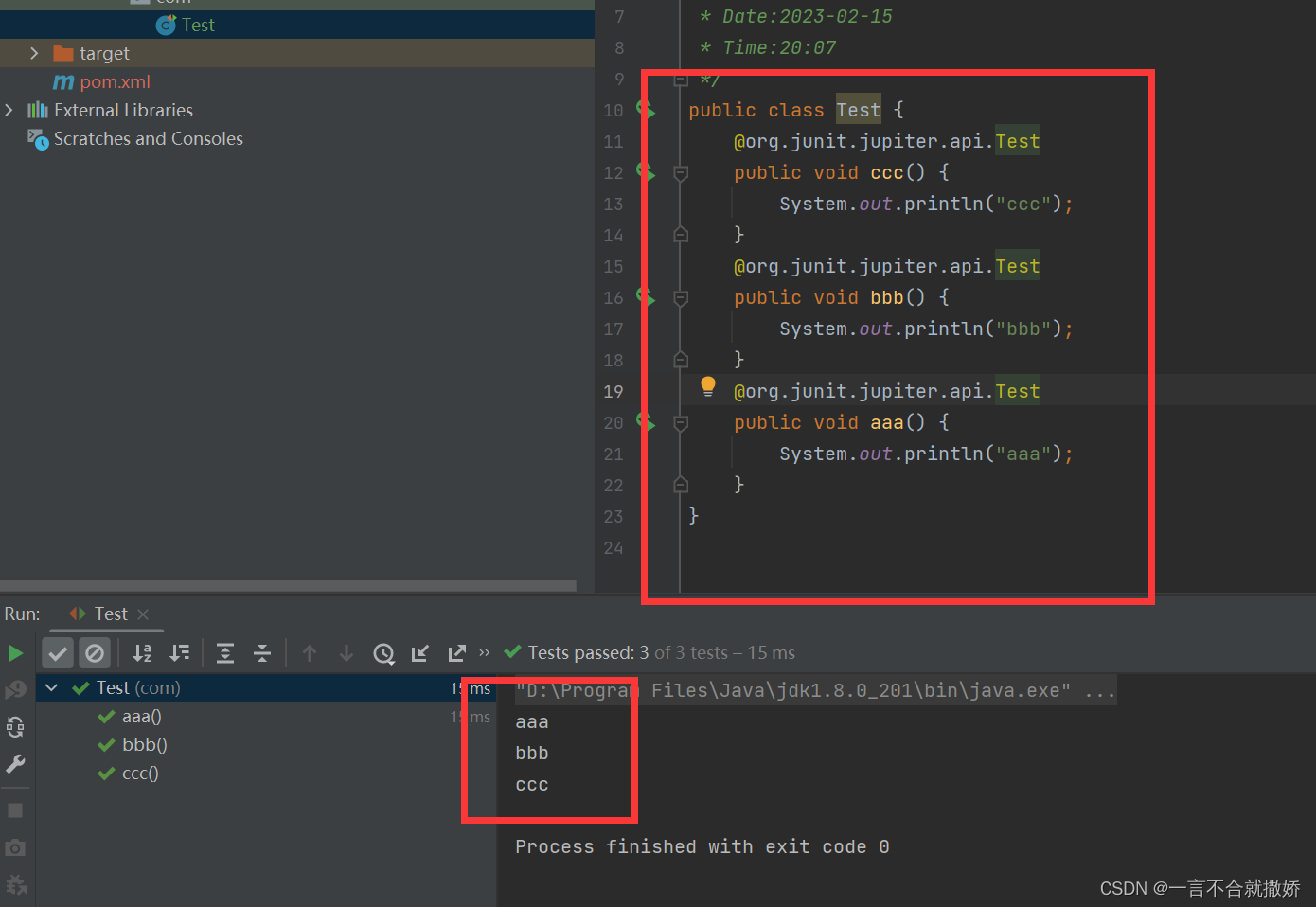
Task: Click the project panel horizontal scrollbar
Action: pyautogui.click(x=288, y=585)
